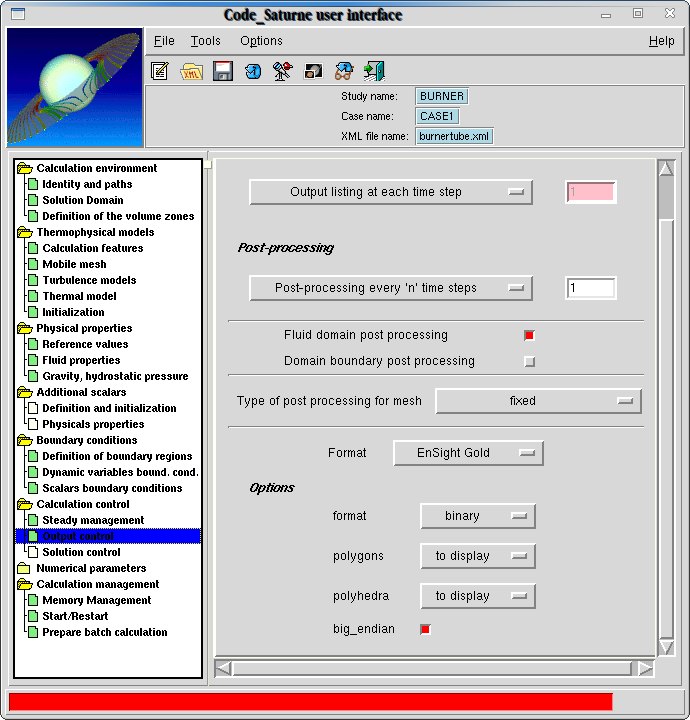Collapse the Calculation environment folder
The image size is (690, 720).
point(25,168)
